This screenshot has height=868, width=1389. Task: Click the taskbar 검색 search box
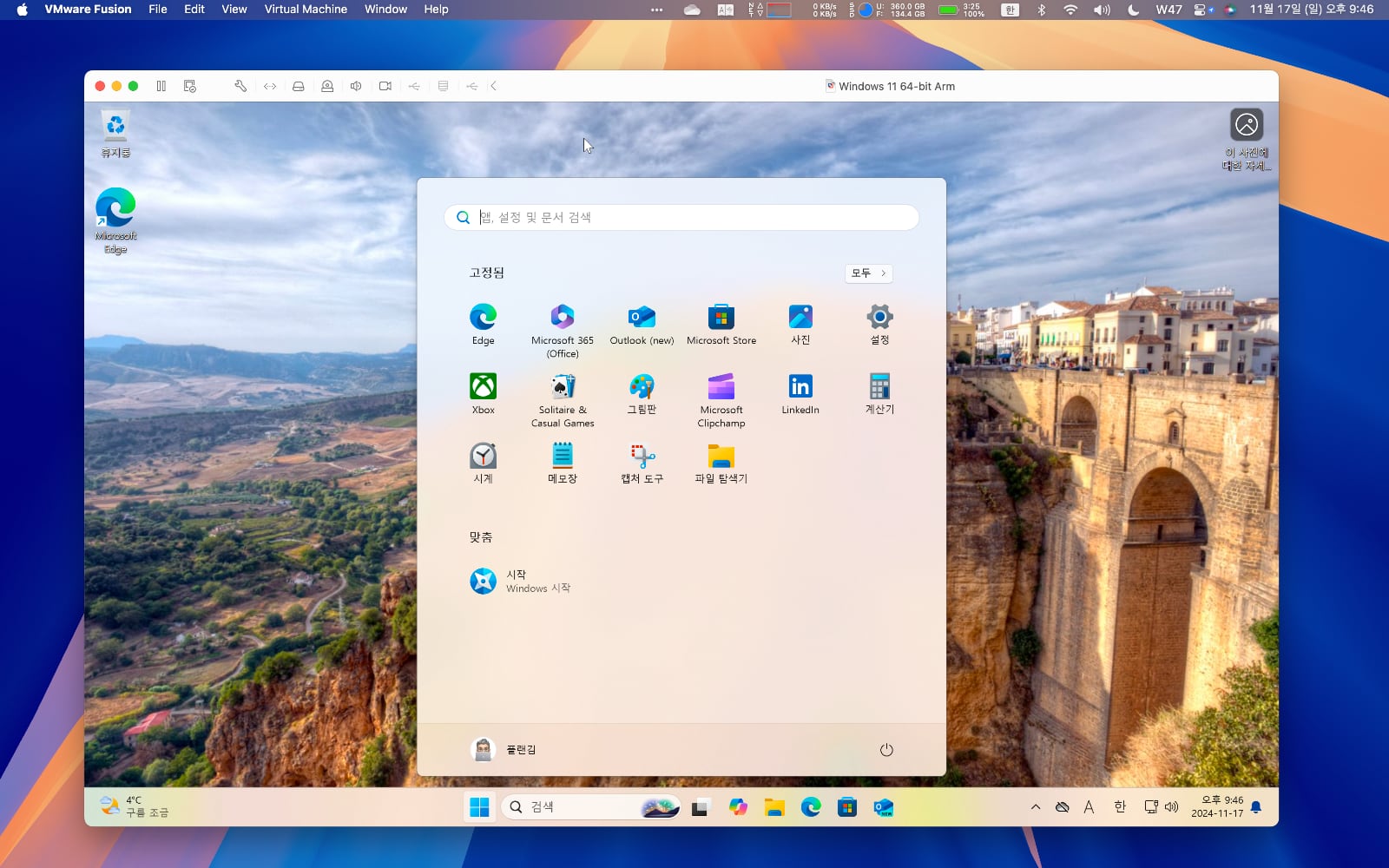[x=590, y=807]
